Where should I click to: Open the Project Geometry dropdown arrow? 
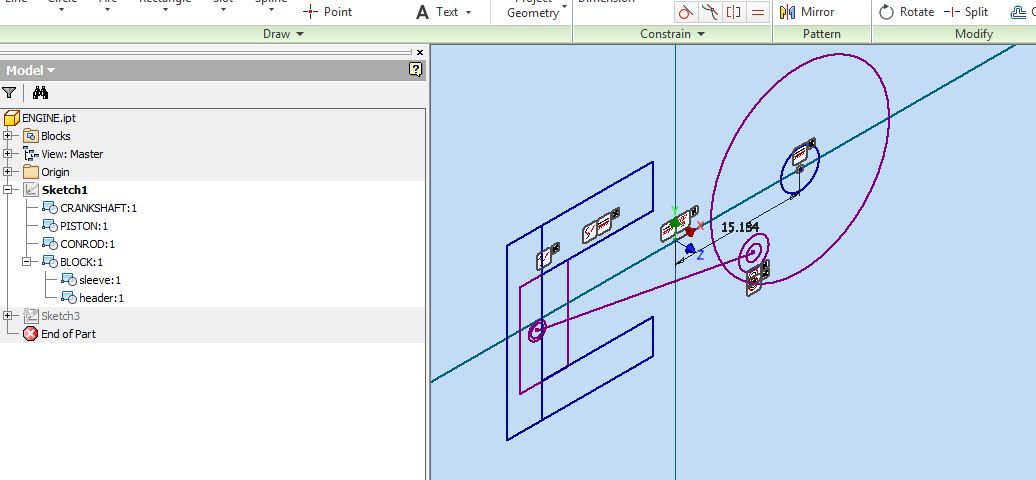pos(564,8)
